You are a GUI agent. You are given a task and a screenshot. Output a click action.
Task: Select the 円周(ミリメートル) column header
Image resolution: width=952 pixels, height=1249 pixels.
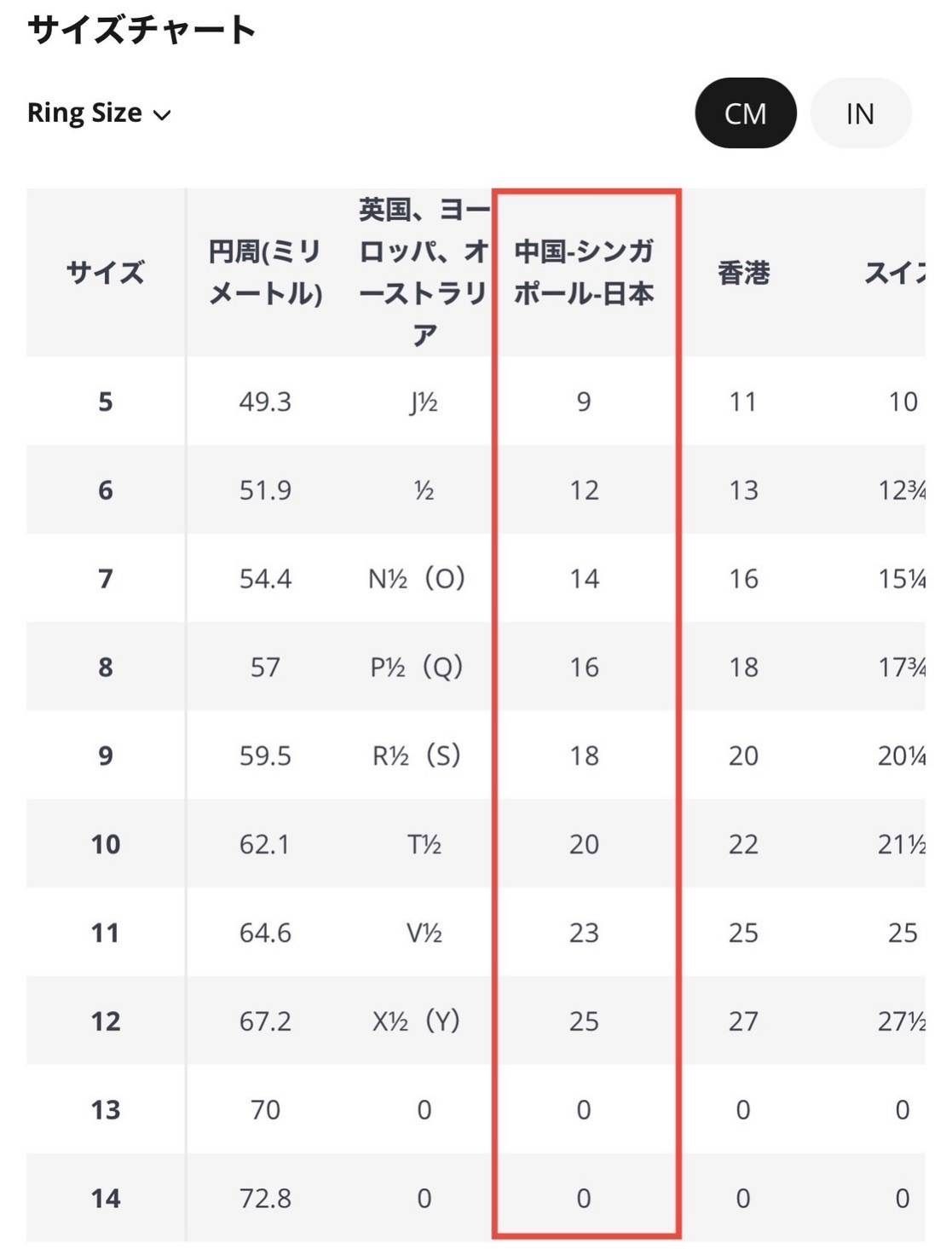click(x=265, y=273)
